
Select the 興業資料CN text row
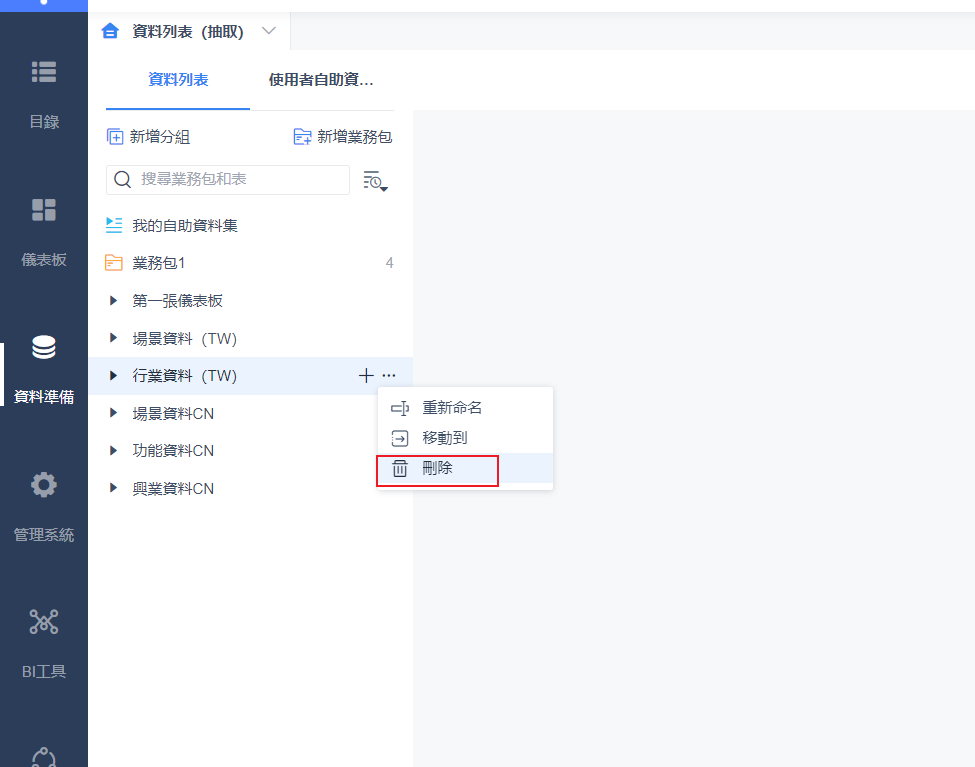[173, 488]
